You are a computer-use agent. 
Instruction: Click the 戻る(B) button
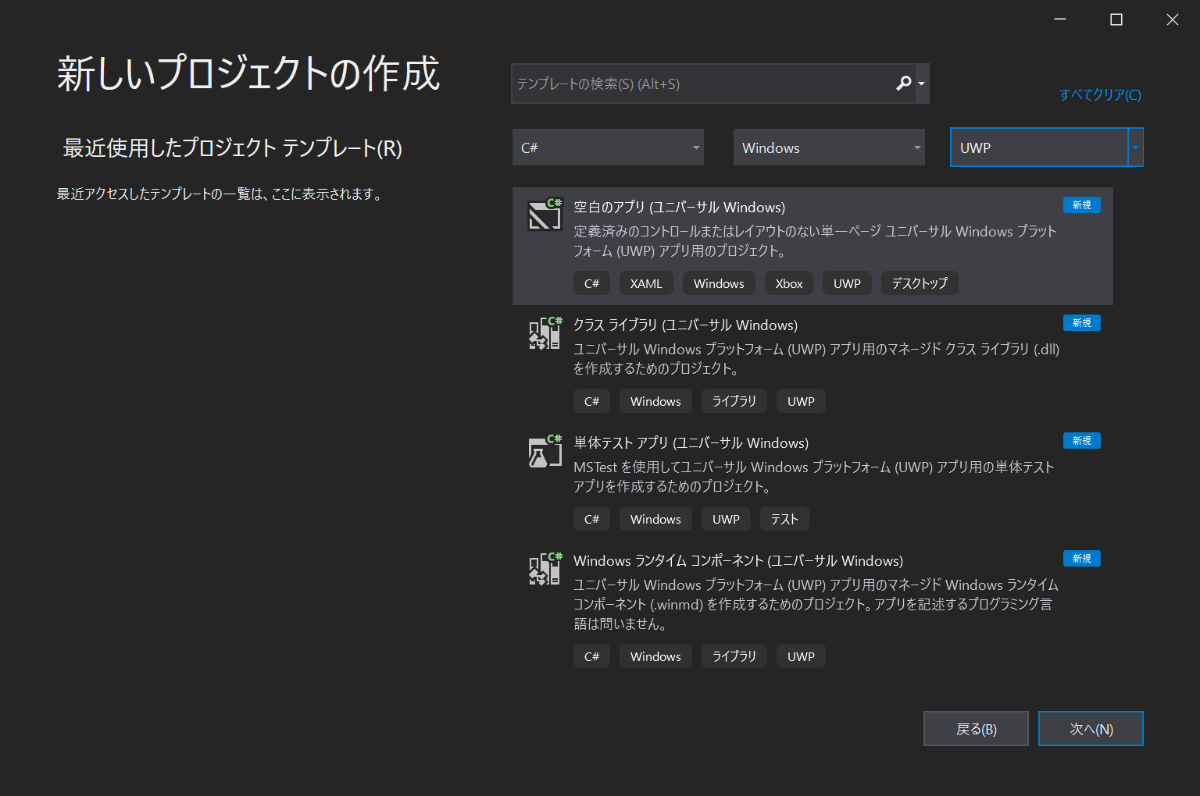click(x=976, y=729)
